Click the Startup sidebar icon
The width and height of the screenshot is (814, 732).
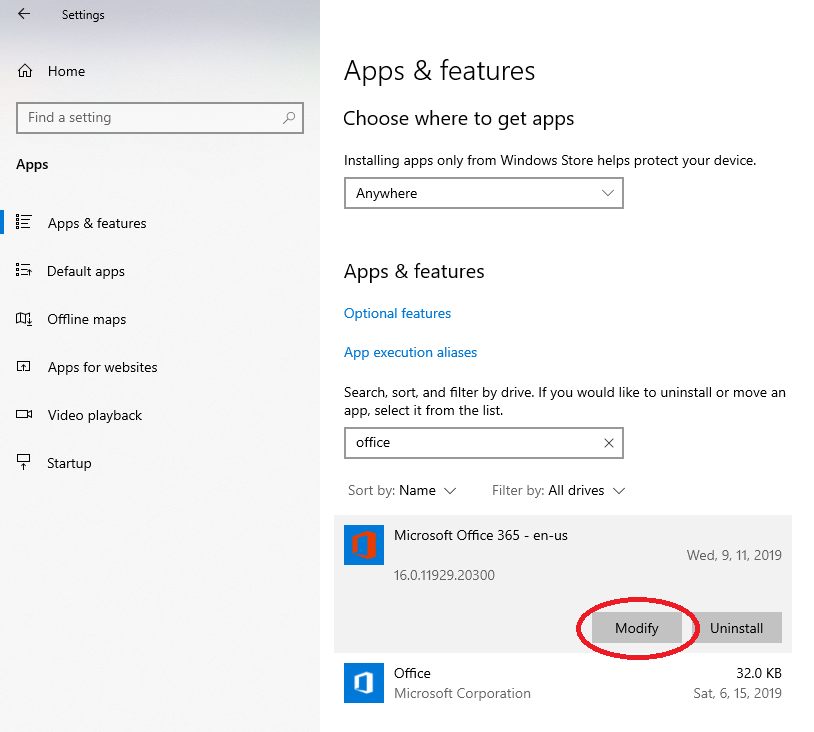pos(23,462)
